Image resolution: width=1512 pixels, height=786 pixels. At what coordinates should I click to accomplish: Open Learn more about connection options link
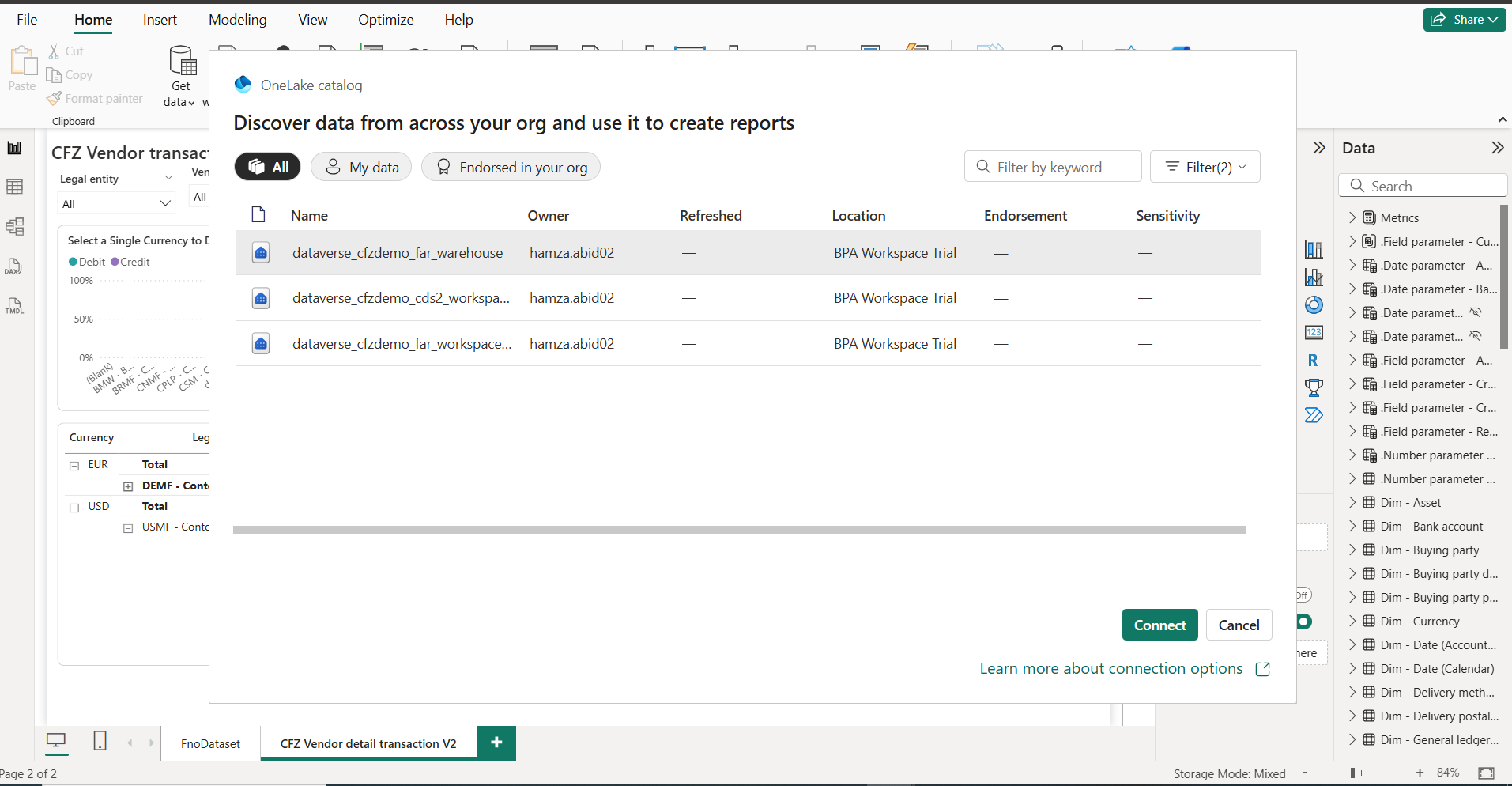click(x=1111, y=669)
